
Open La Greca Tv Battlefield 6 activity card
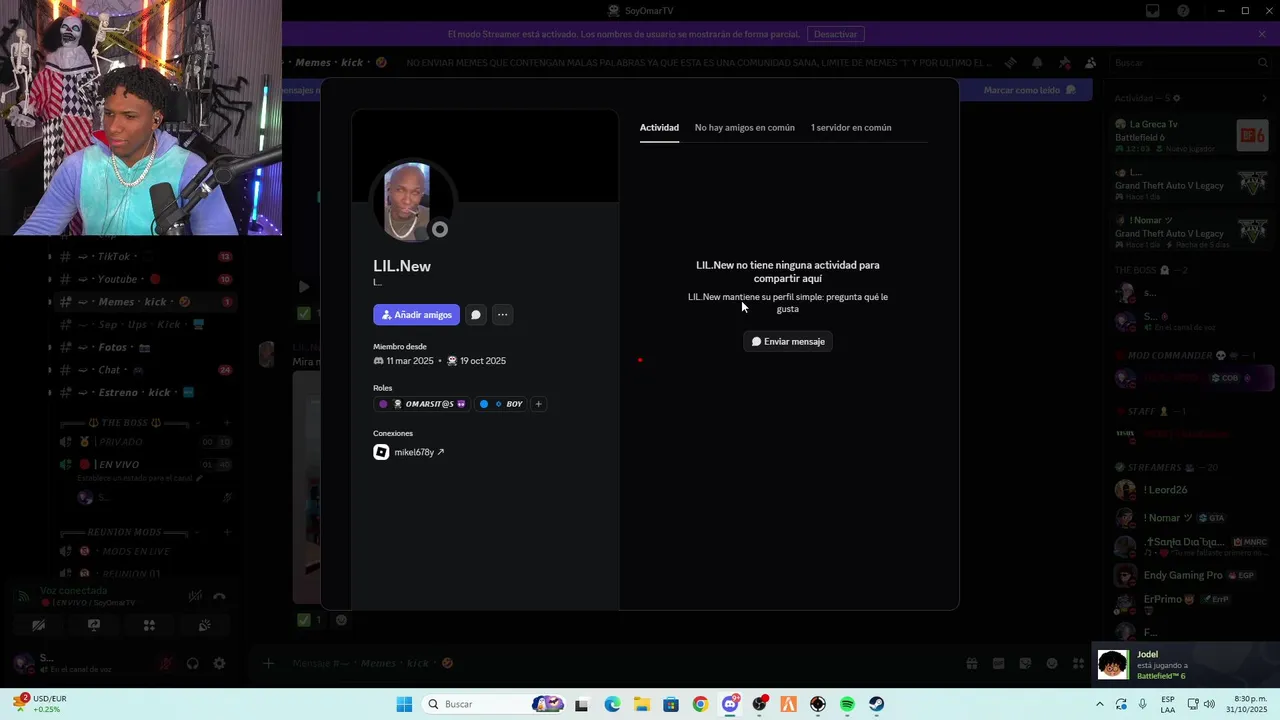[1191, 136]
